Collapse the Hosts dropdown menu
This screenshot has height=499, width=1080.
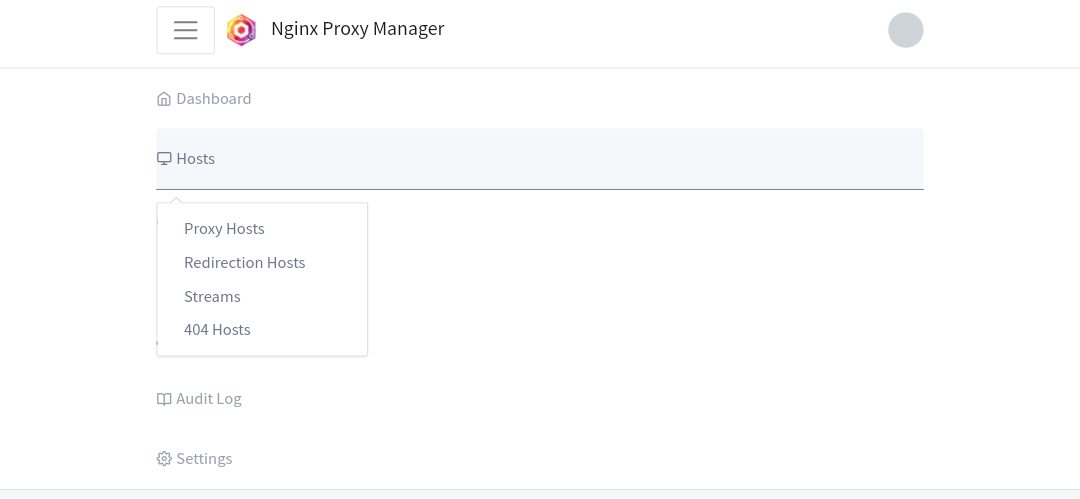[195, 159]
